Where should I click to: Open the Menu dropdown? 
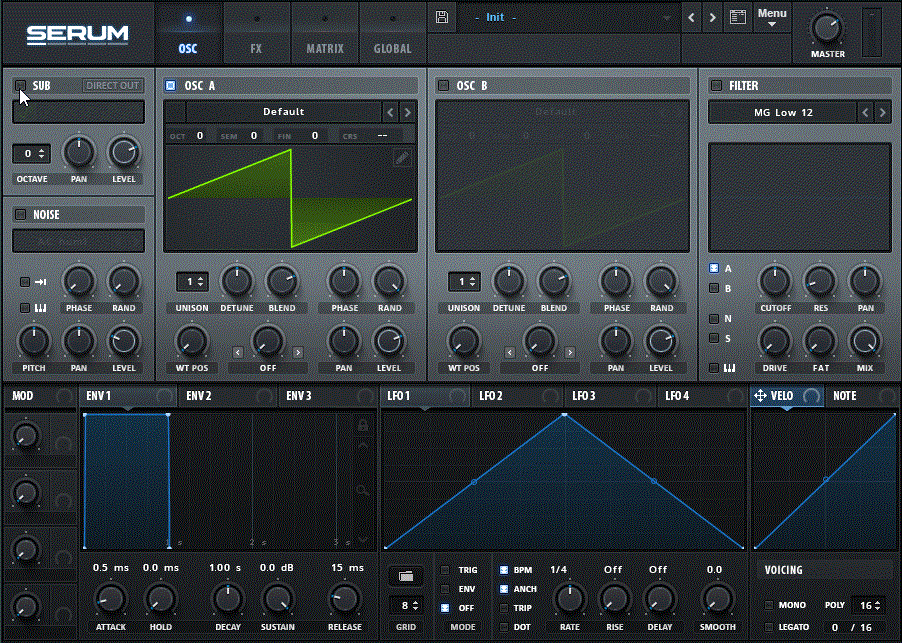coord(771,17)
